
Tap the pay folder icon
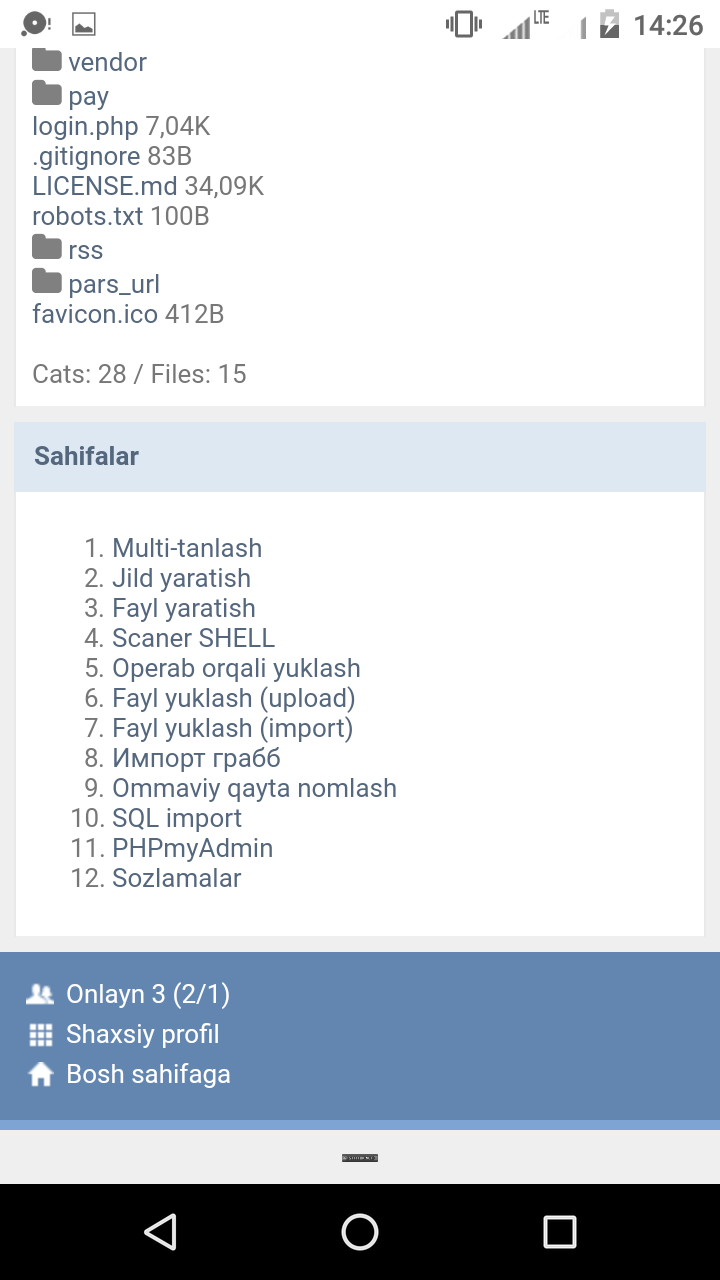coord(47,94)
